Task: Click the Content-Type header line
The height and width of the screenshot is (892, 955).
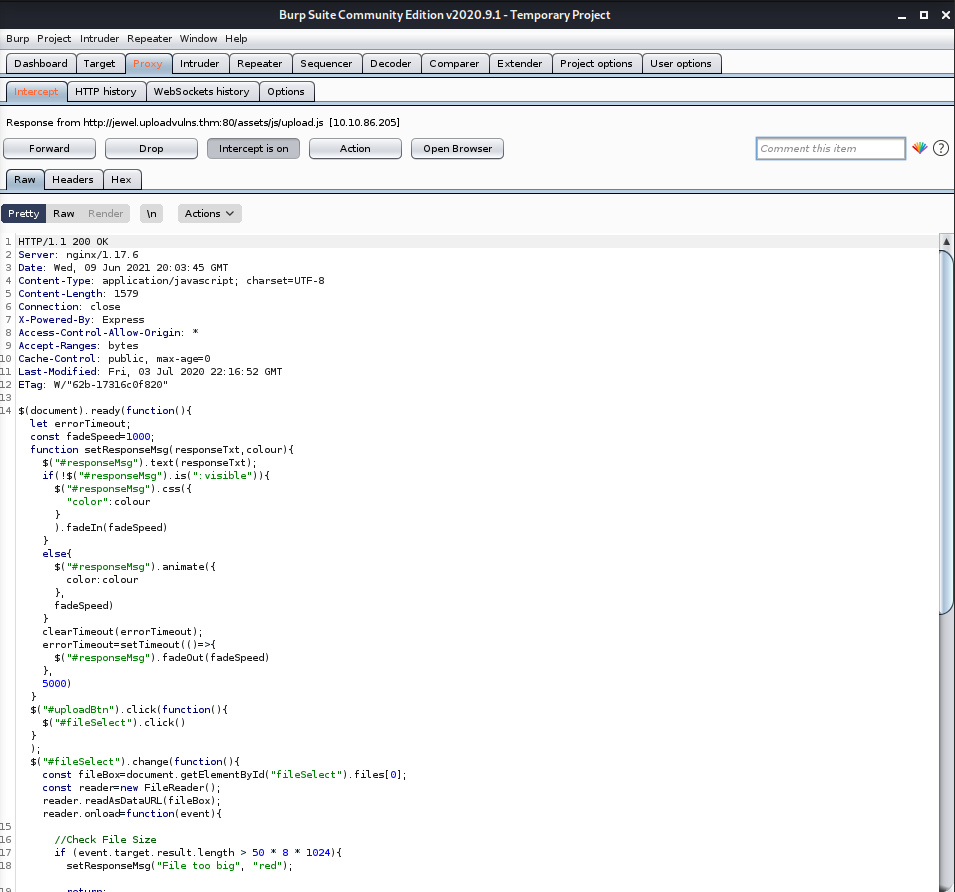Action: pos(171,281)
